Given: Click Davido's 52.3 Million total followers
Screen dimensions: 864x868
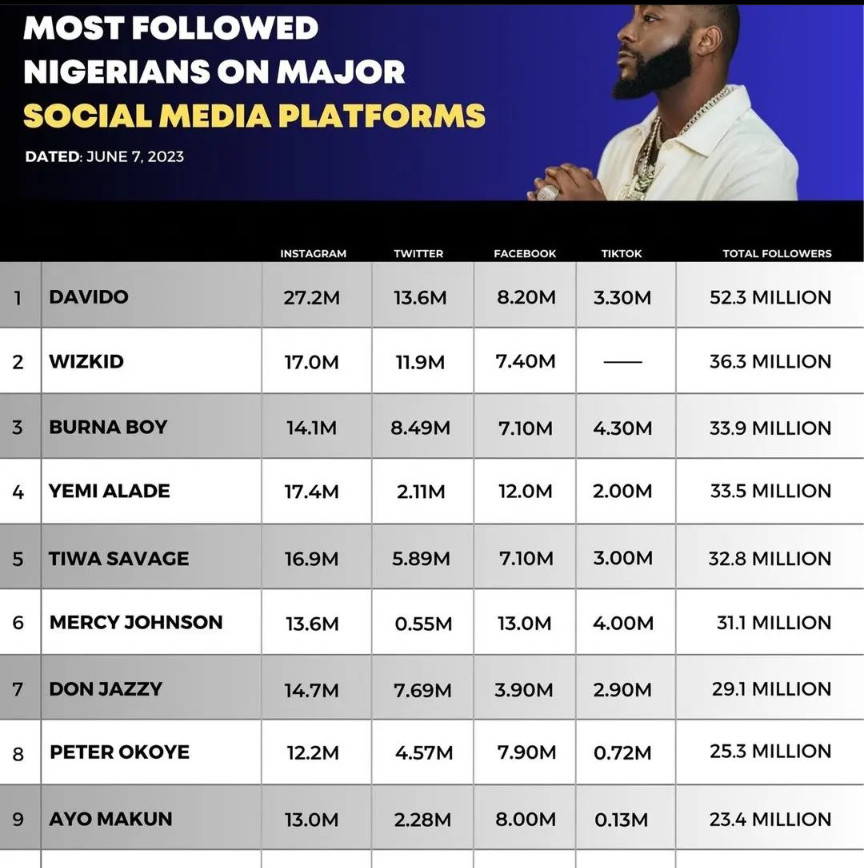Looking at the screenshot, I should pyautogui.click(x=770, y=297).
